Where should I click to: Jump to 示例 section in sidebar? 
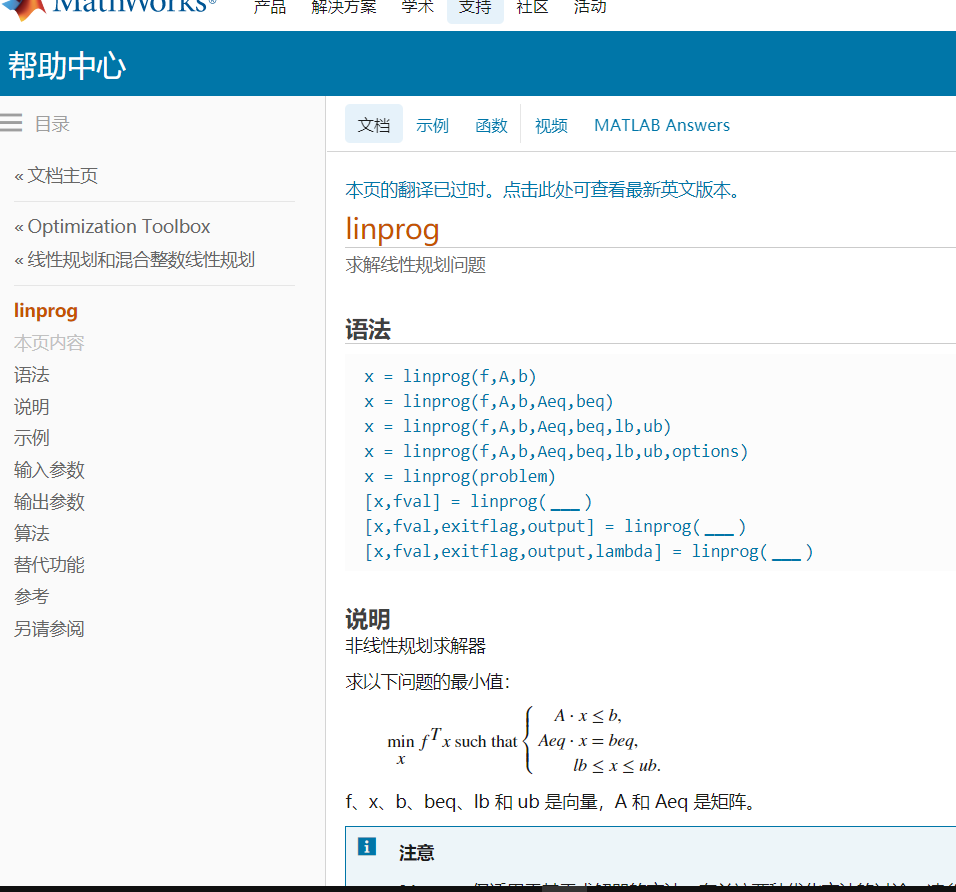coord(31,438)
